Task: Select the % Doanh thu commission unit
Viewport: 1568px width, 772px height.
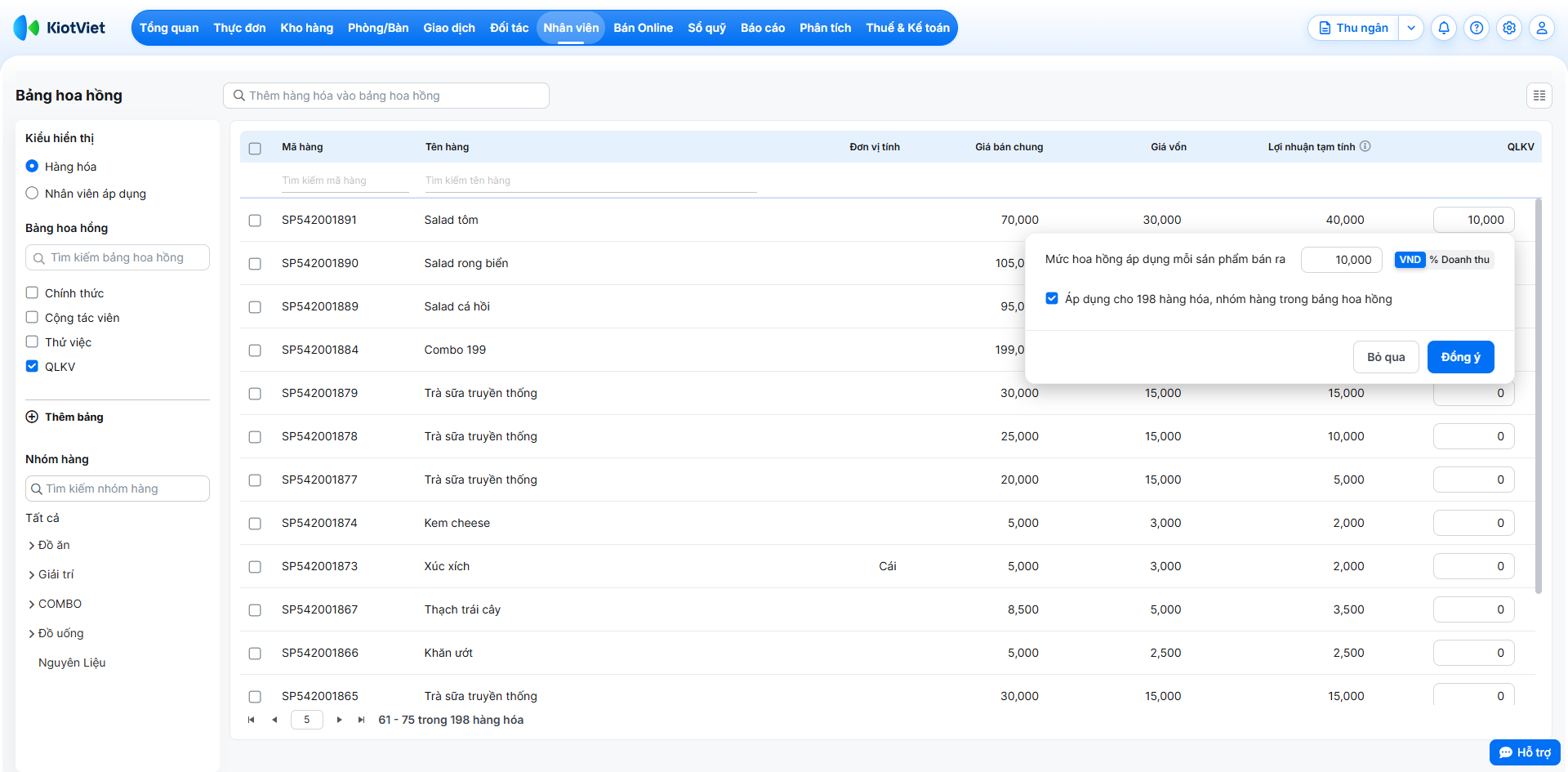Action: click(1459, 260)
